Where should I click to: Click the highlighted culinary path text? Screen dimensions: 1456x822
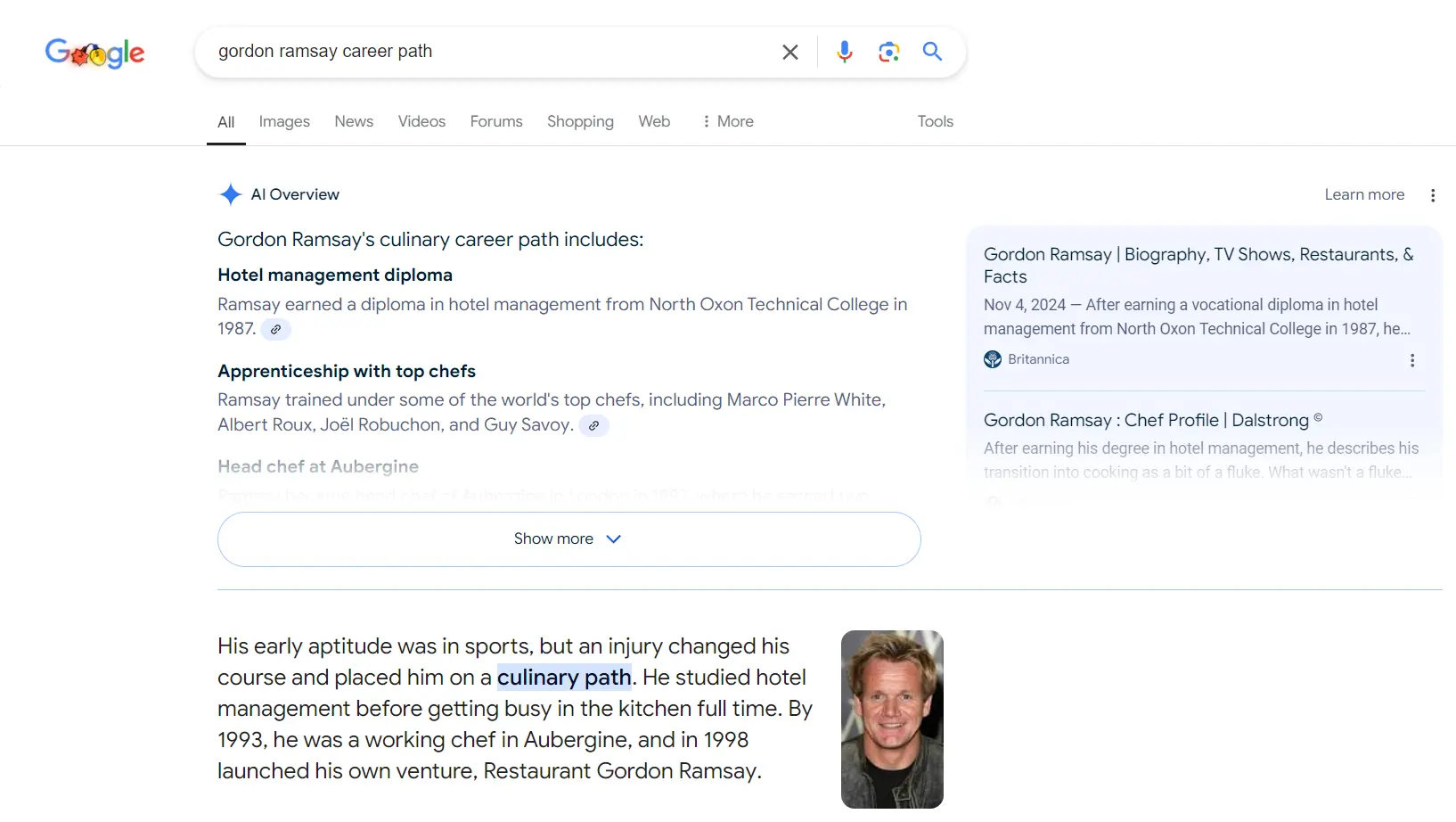564,678
